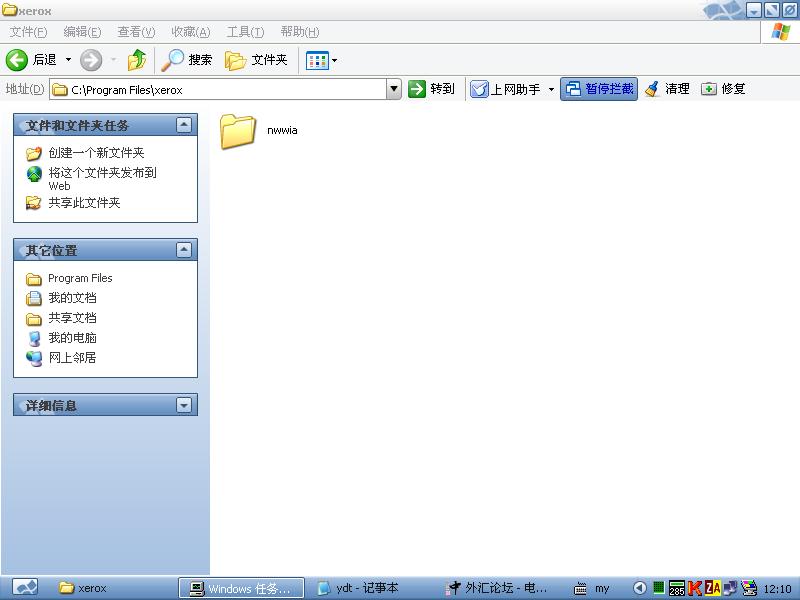Click the grey Forward arrow button
The image size is (800, 600).
point(91,60)
